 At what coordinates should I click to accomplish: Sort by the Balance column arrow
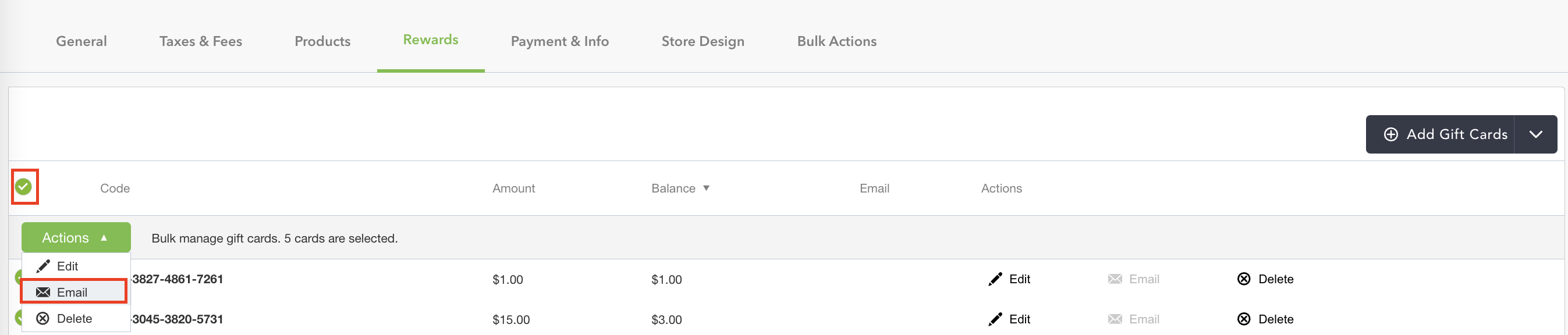(x=706, y=188)
